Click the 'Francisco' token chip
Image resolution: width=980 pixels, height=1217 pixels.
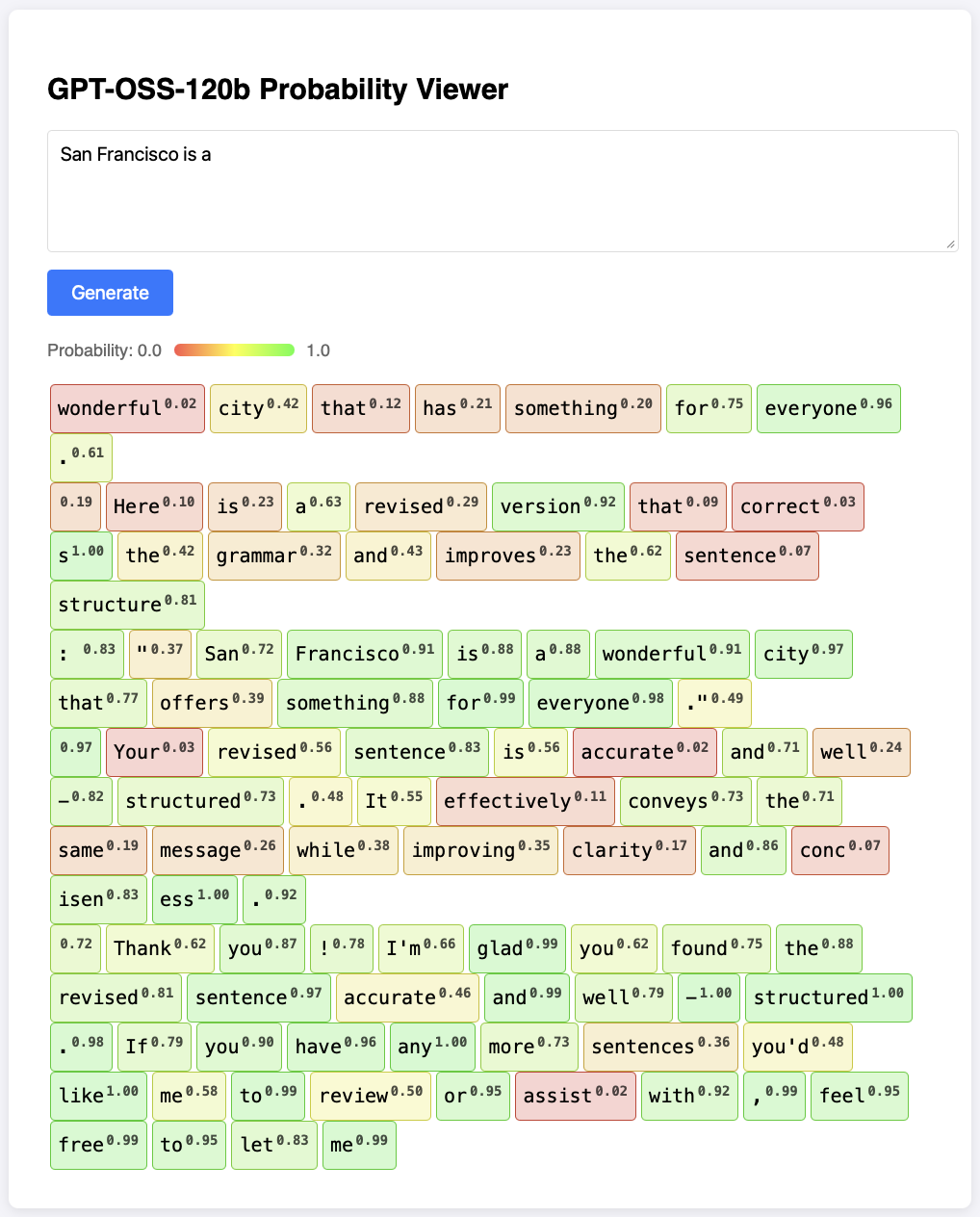point(364,654)
